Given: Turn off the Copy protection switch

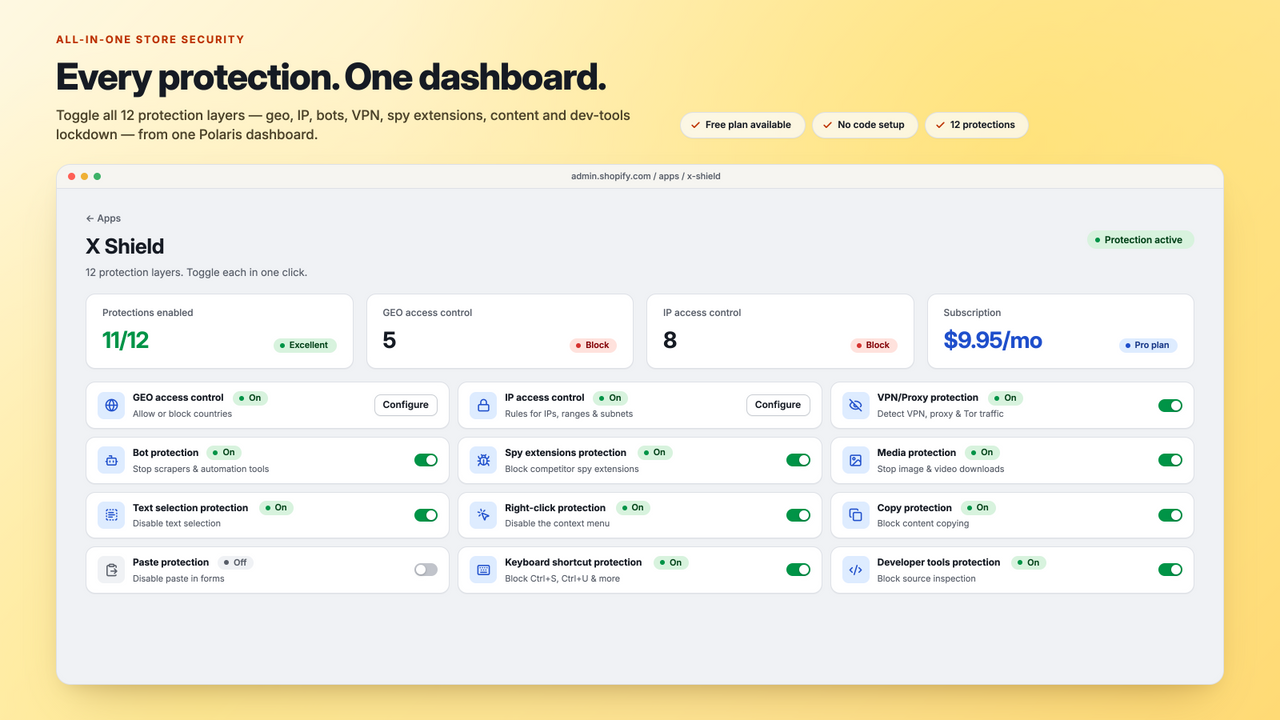Looking at the screenshot, I should [1170, 515].
